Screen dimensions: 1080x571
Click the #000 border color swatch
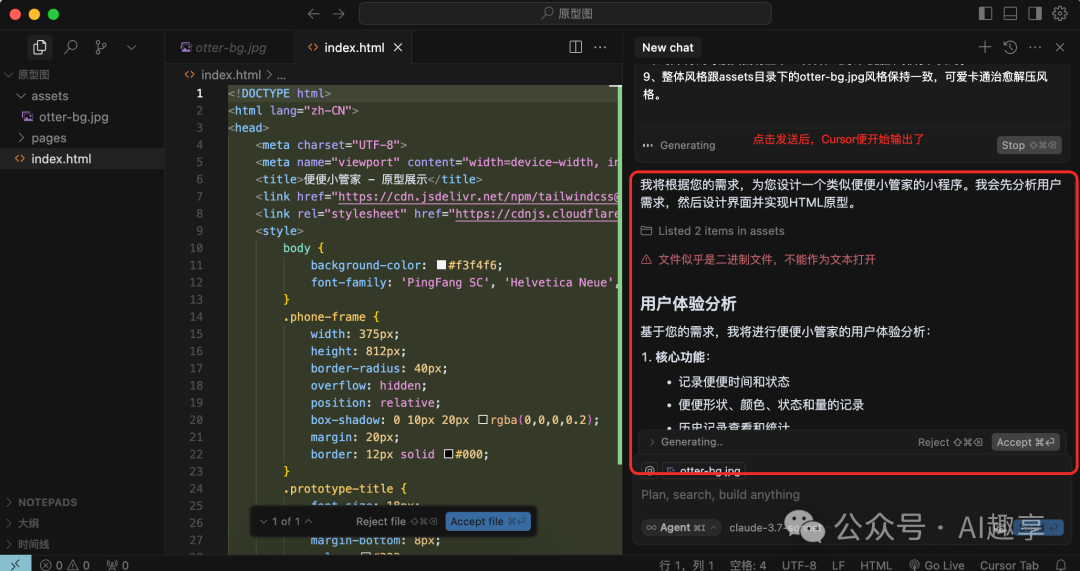(x=448, y=455)
